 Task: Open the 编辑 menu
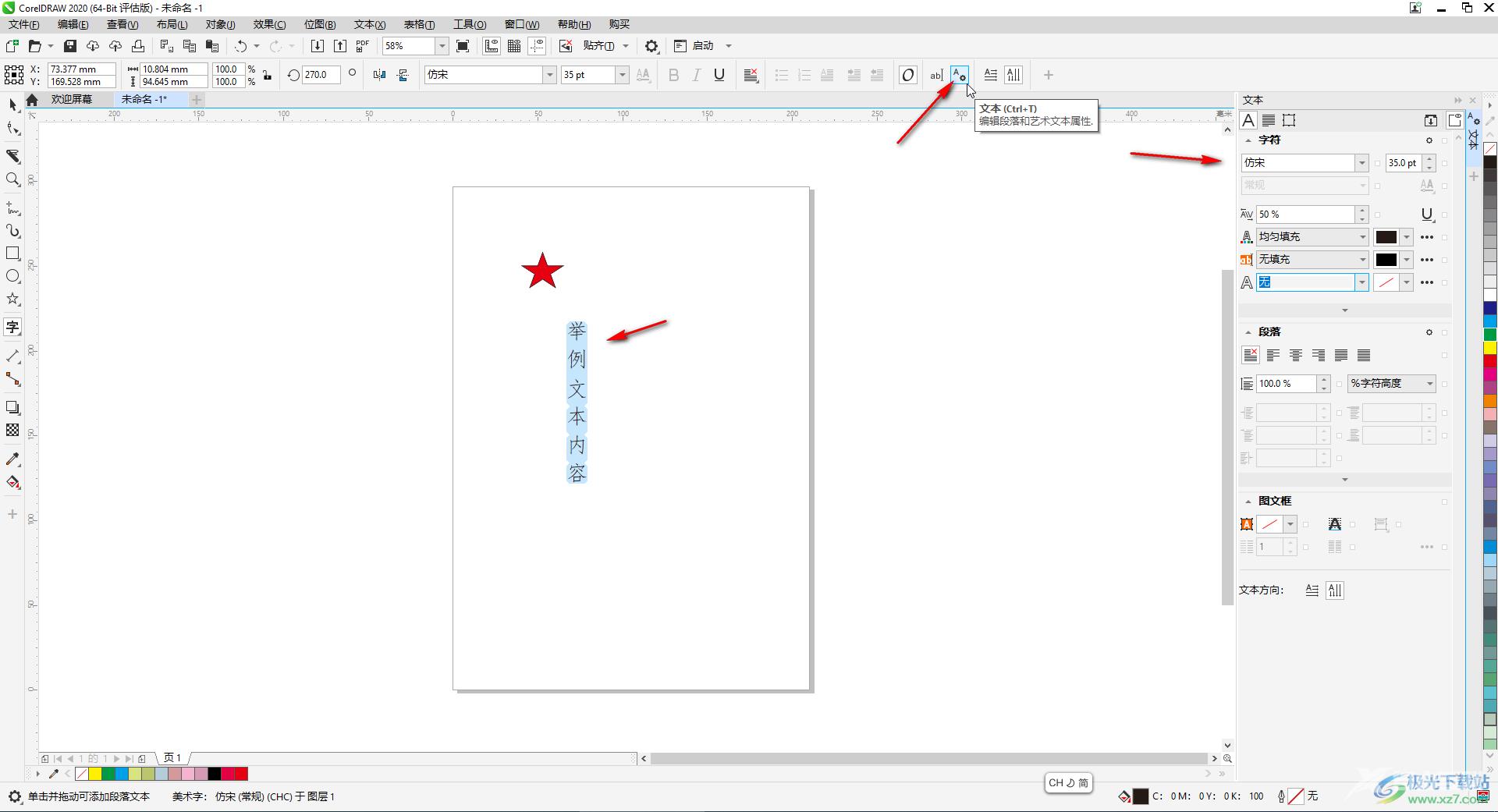73,24
